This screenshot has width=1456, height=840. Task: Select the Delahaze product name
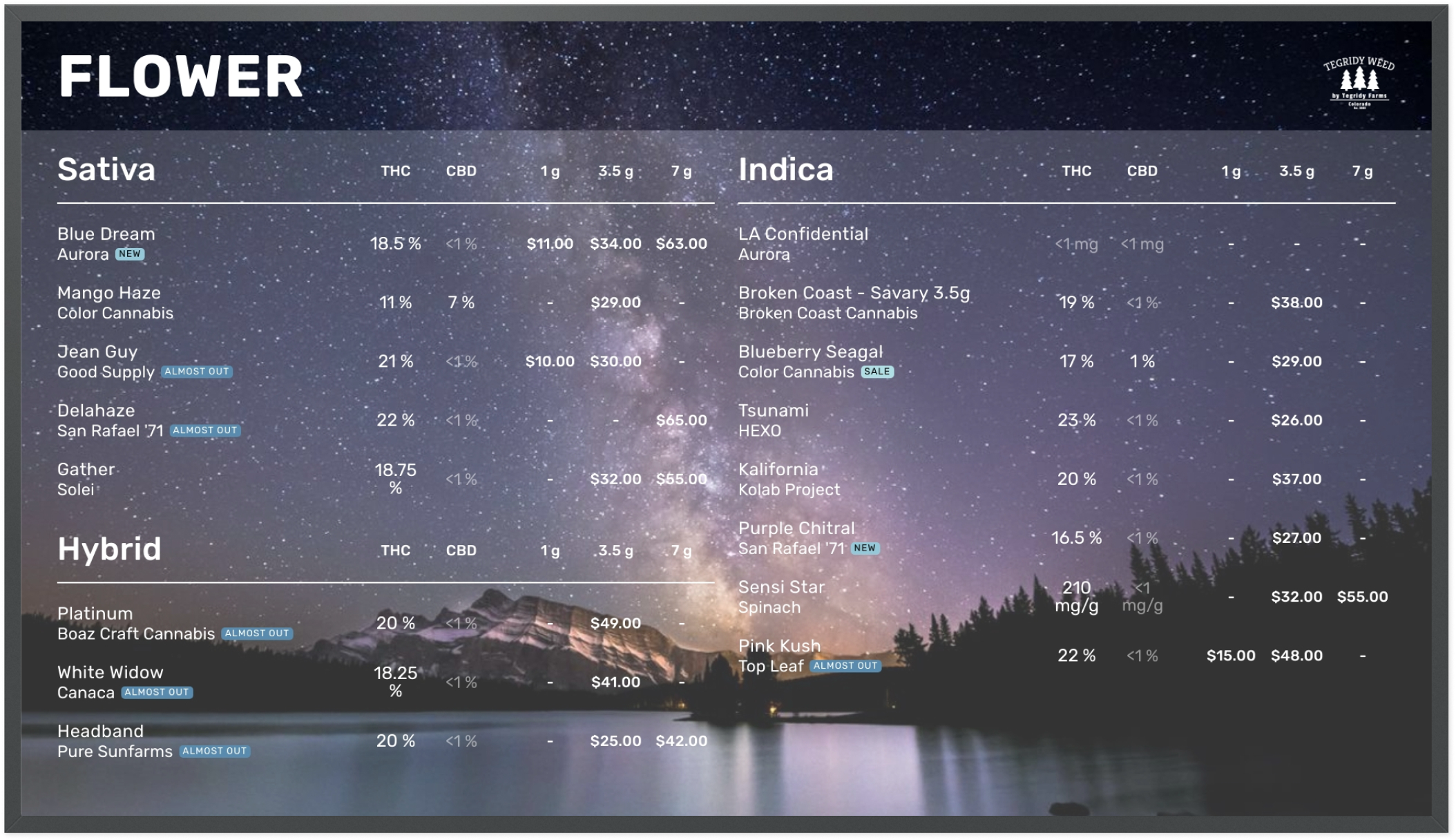click(x=96, y=410)
